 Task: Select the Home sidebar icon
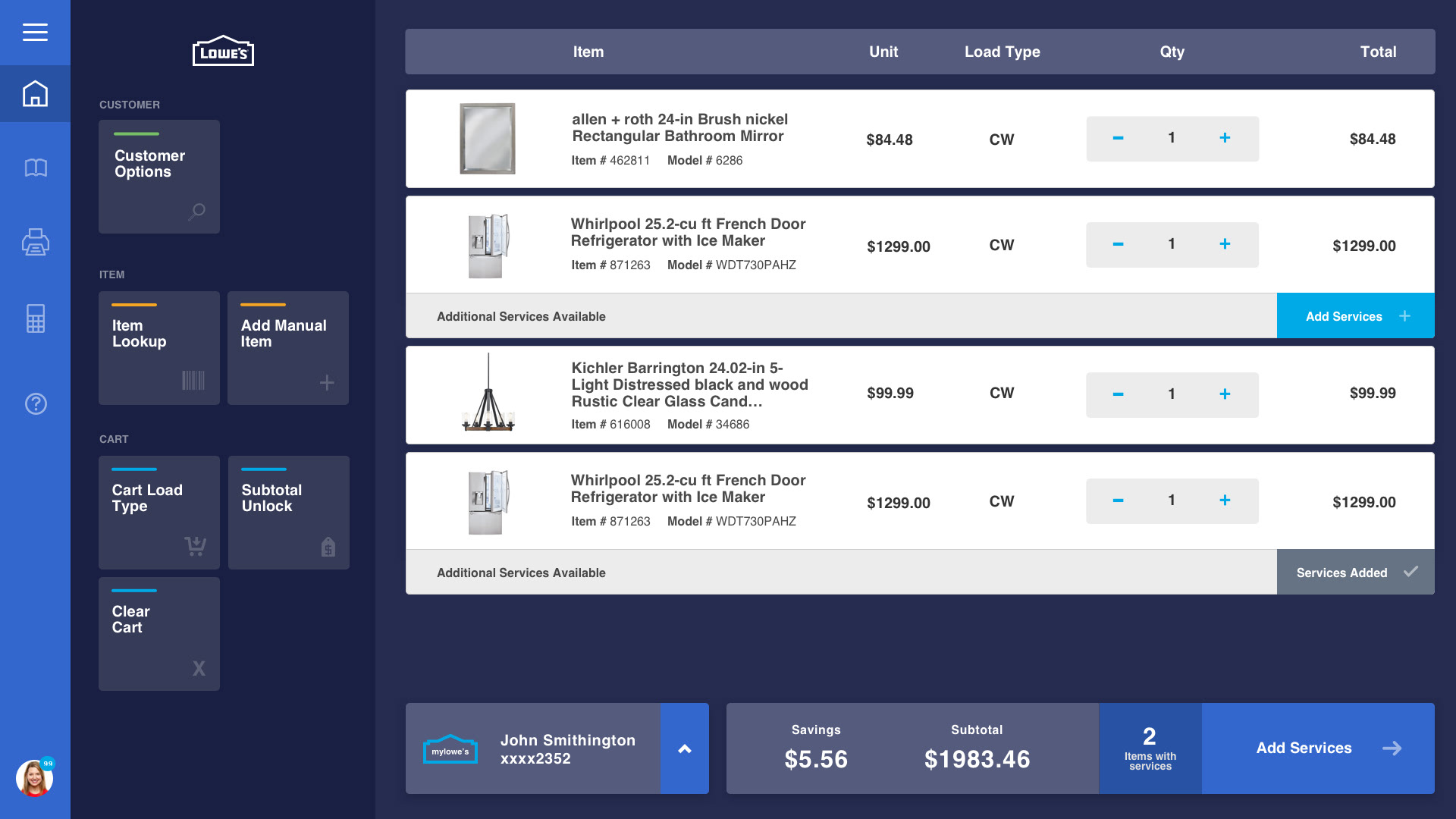pos(35,94)
